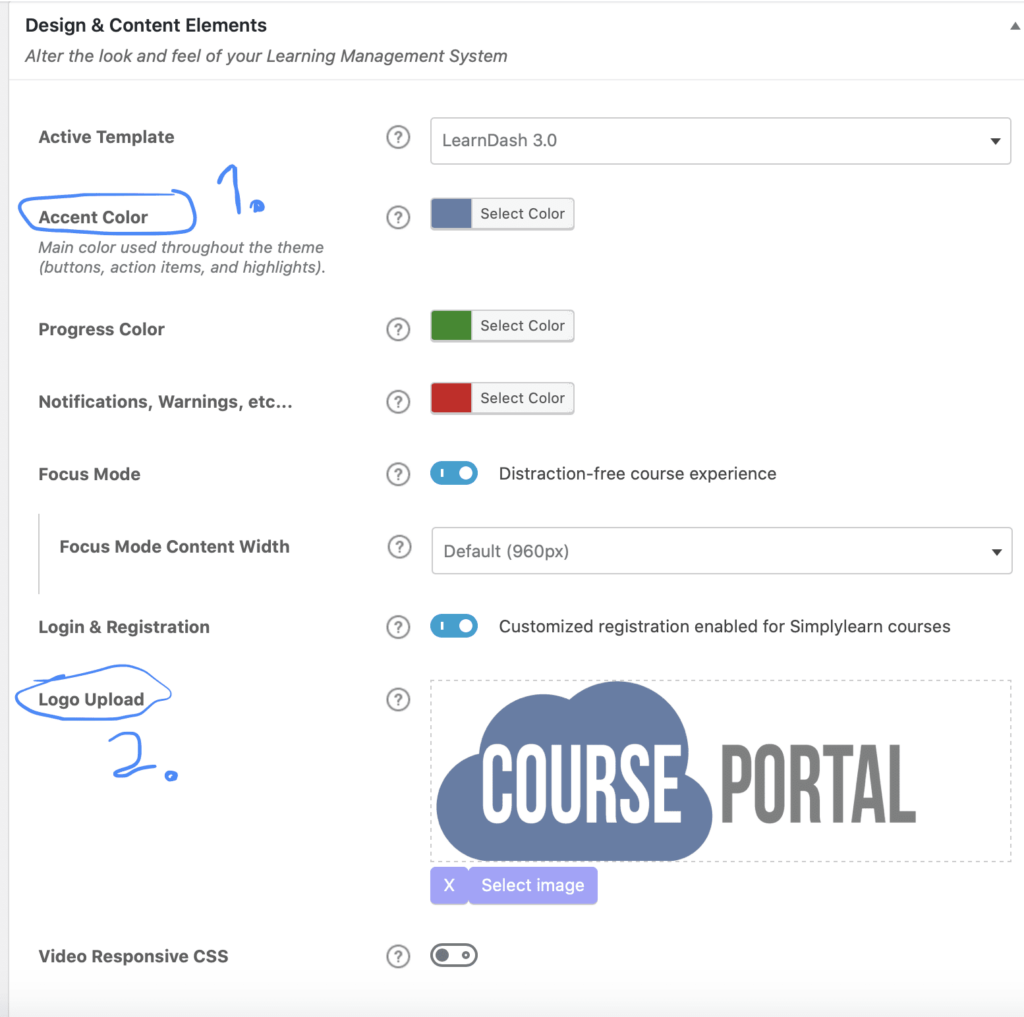Click help icon beside Logo Upload
1024x1017 pixels.
398,699
